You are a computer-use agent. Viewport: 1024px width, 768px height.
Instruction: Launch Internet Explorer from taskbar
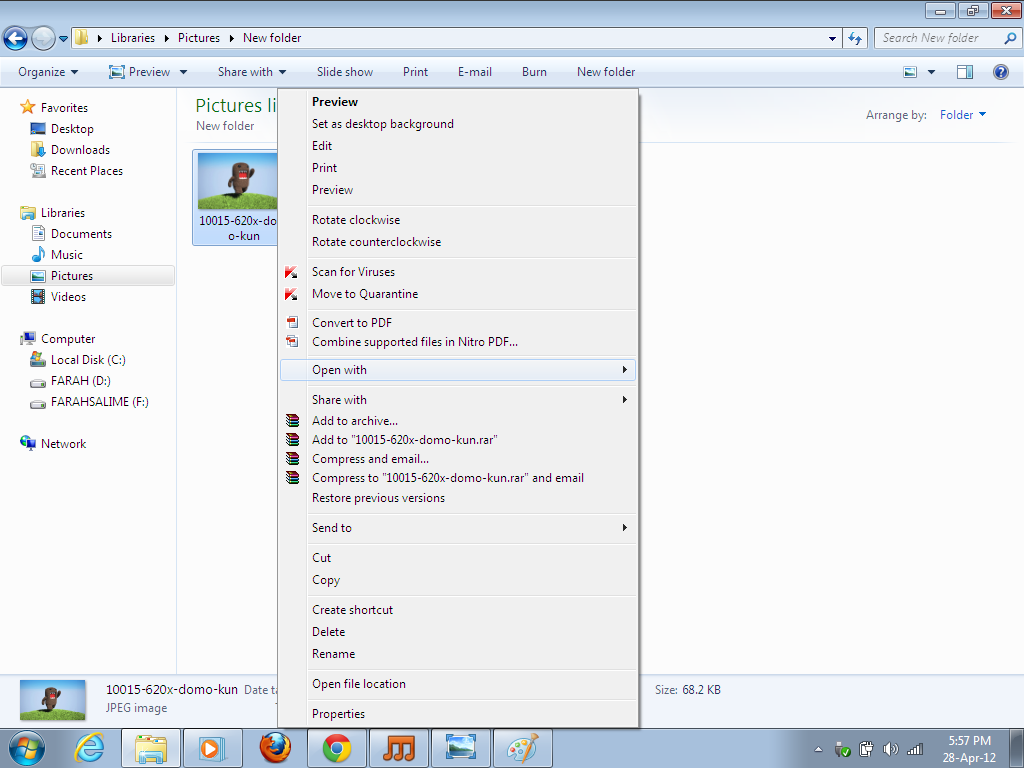point(89,748)
